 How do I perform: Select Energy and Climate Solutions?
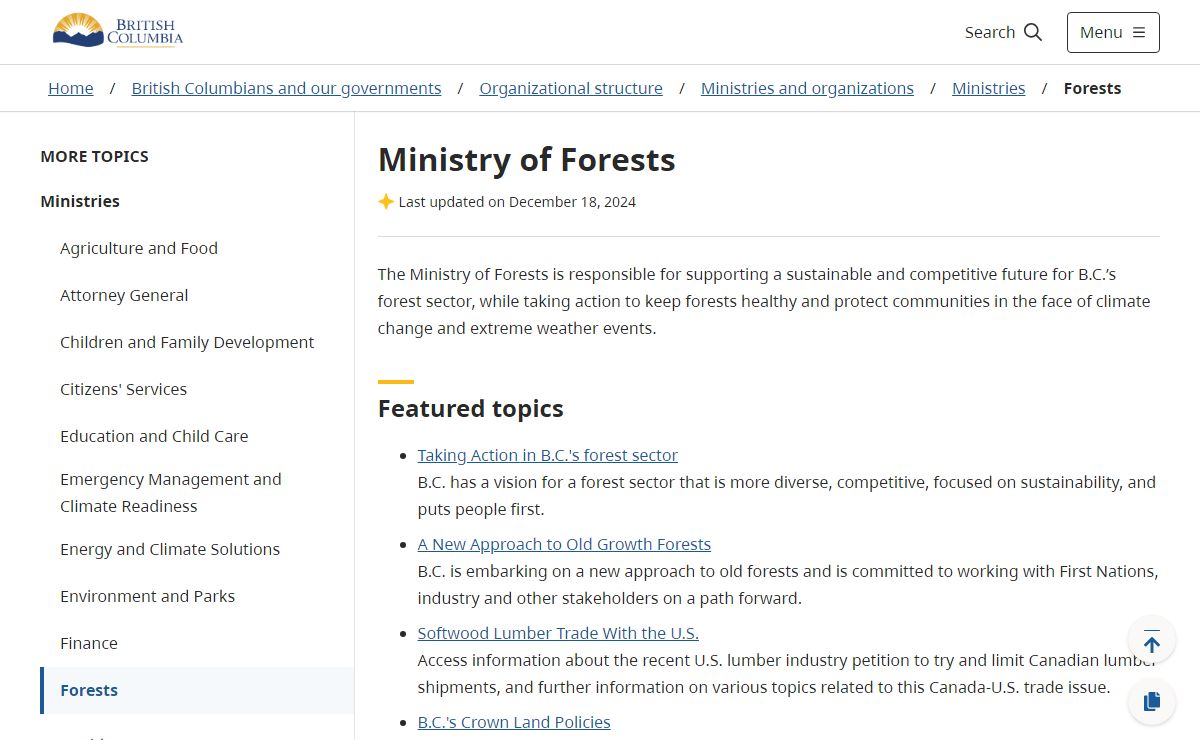170,549
